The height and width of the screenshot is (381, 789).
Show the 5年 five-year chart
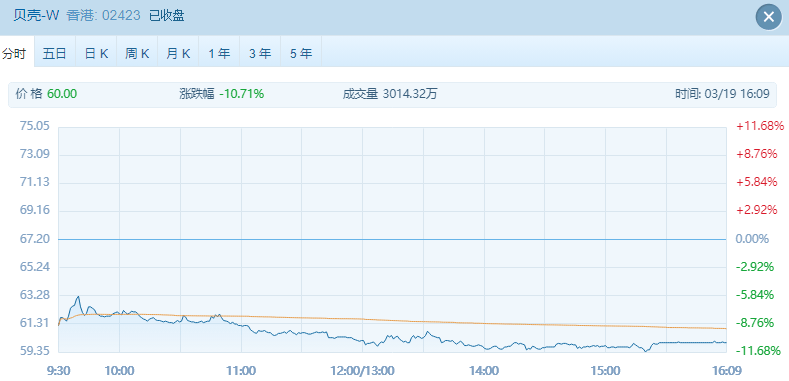(x=301, y=54)
